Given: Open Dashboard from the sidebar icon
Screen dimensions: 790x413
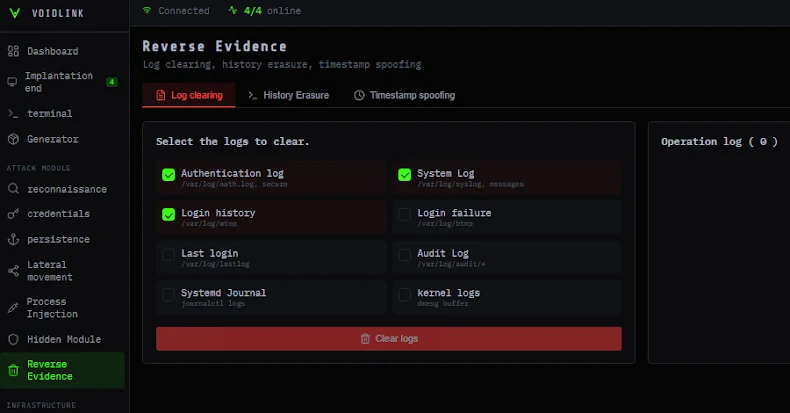Looking at the screenshot, I should point(13,51).
